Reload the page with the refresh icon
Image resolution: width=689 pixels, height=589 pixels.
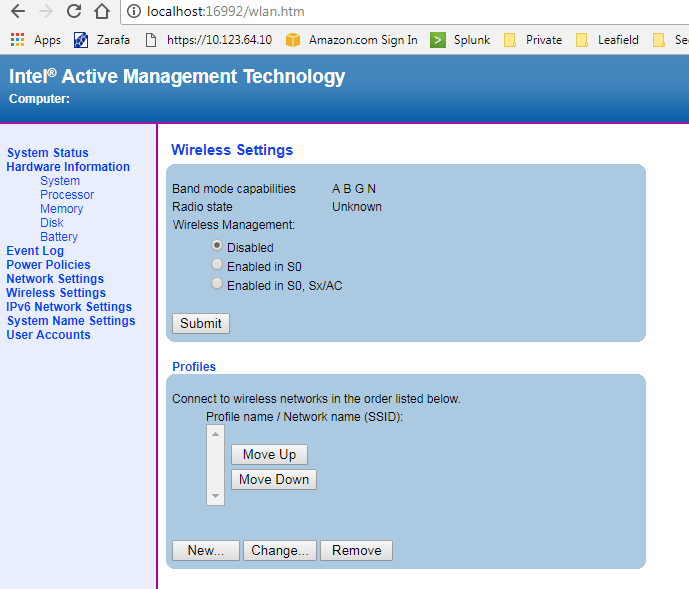coord(74,11)
